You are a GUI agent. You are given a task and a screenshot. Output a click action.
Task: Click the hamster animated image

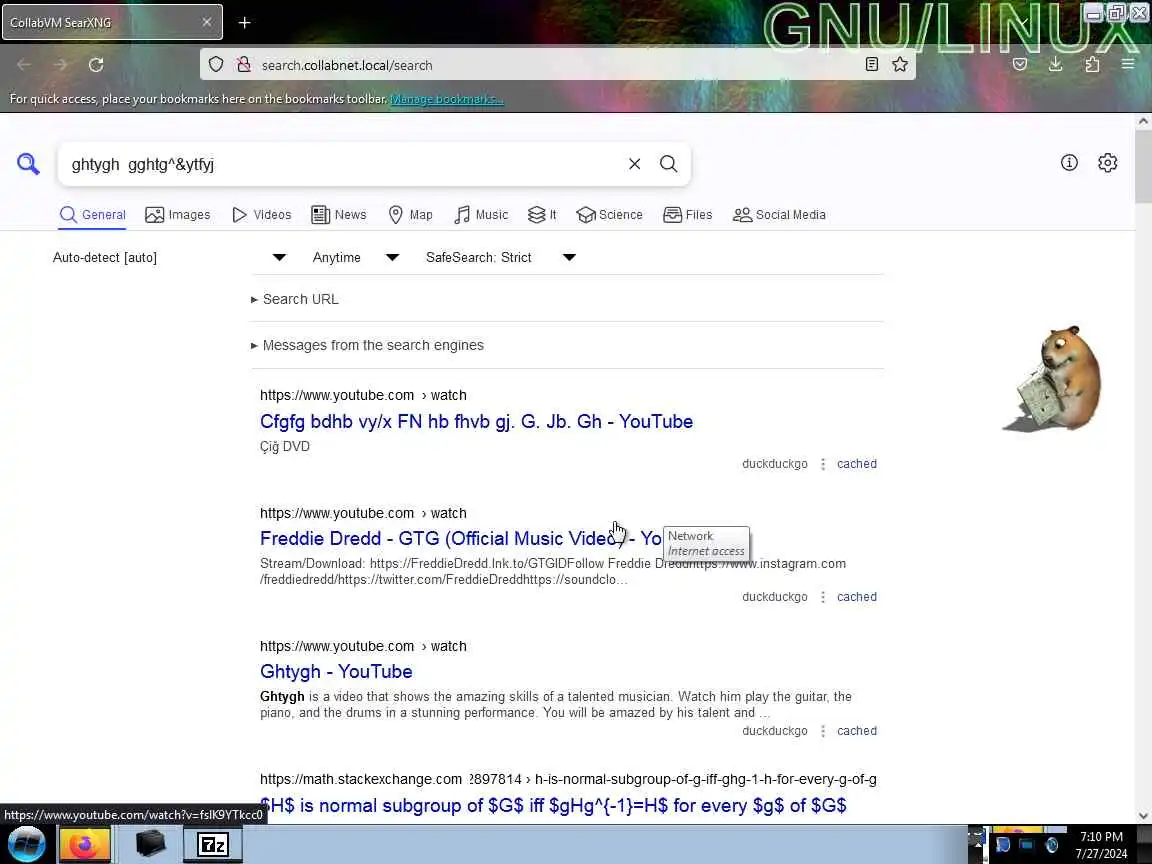[1054, 378]
